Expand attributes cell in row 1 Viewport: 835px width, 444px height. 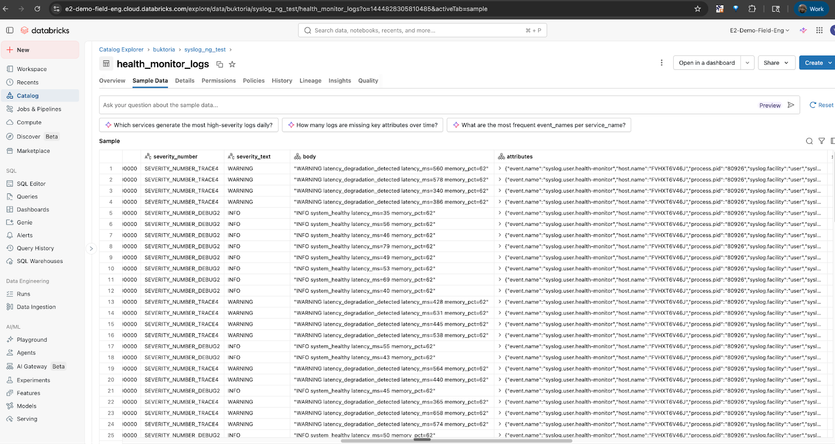(x=499, y=168)
